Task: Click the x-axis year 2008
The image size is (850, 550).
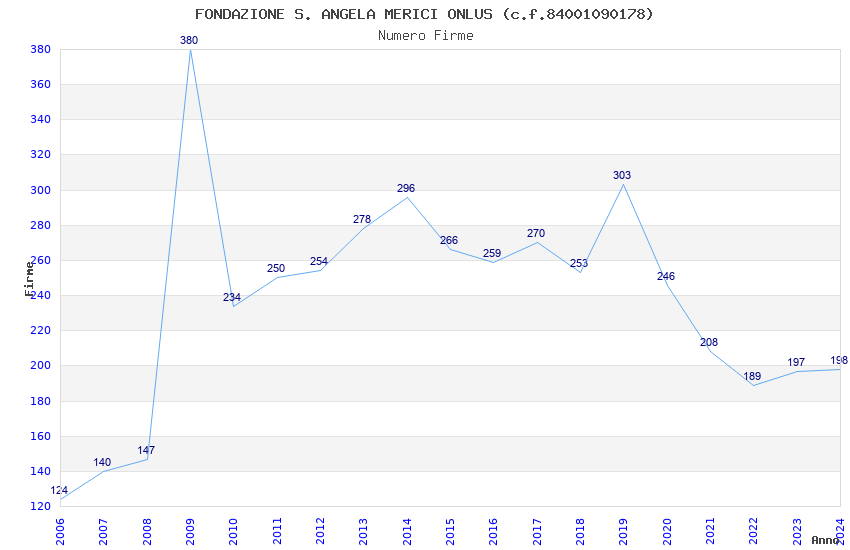Action: point(146,532)
